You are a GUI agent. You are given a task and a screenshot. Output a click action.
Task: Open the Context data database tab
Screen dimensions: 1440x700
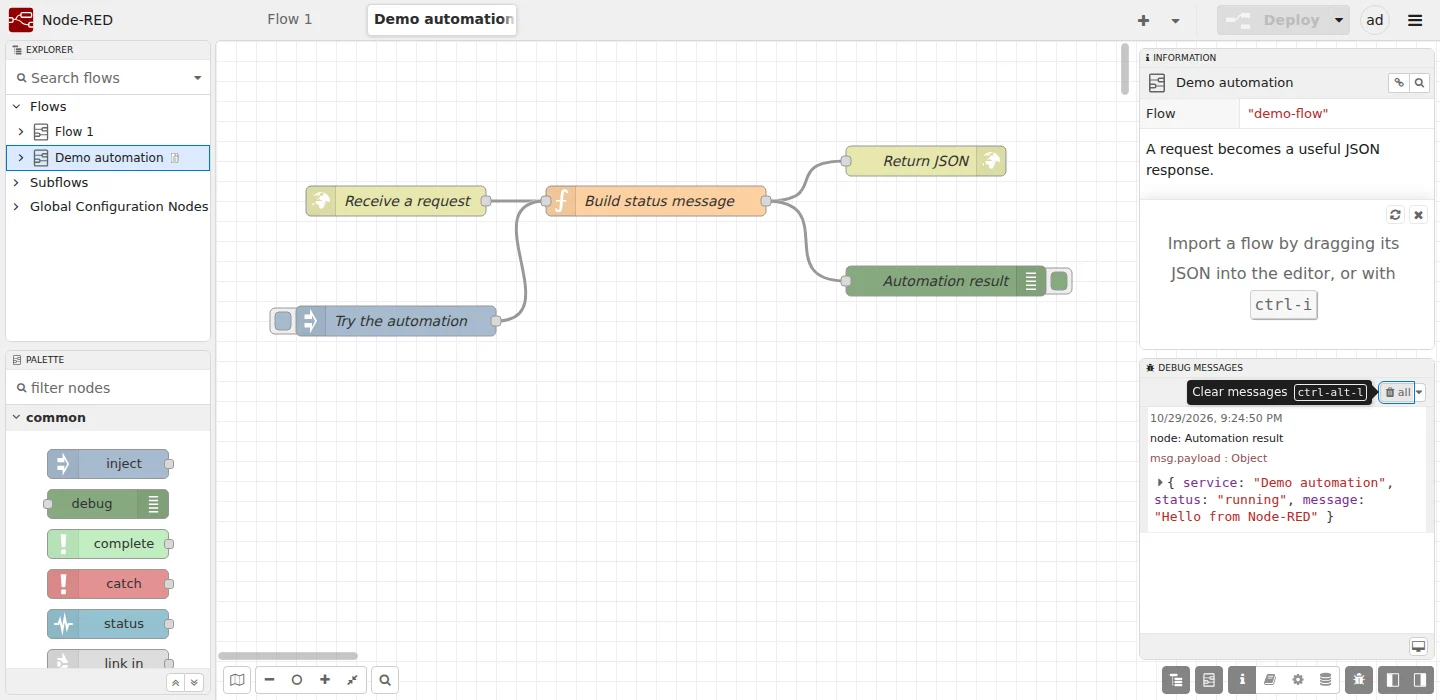click(1326, 680)
